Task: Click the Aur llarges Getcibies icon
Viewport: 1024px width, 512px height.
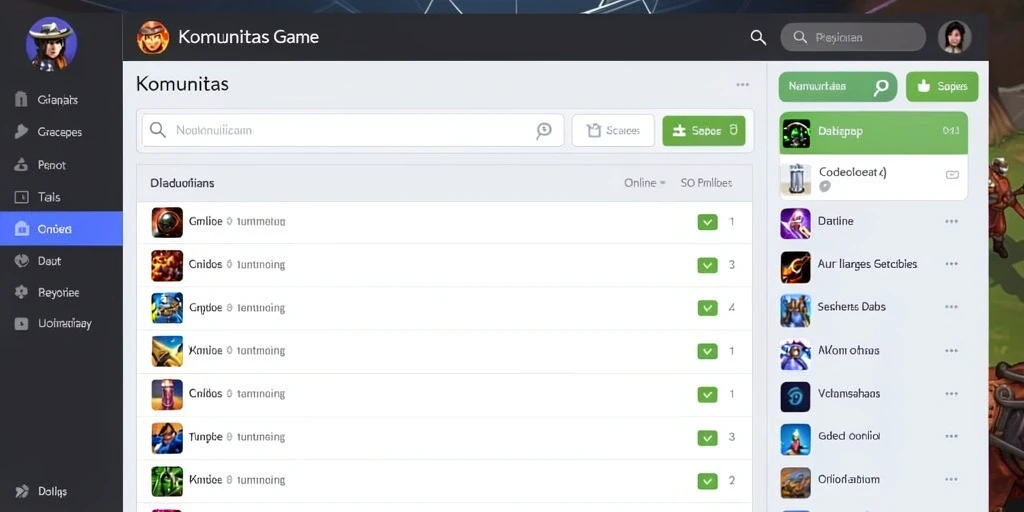Action: [x=795, y=267]
